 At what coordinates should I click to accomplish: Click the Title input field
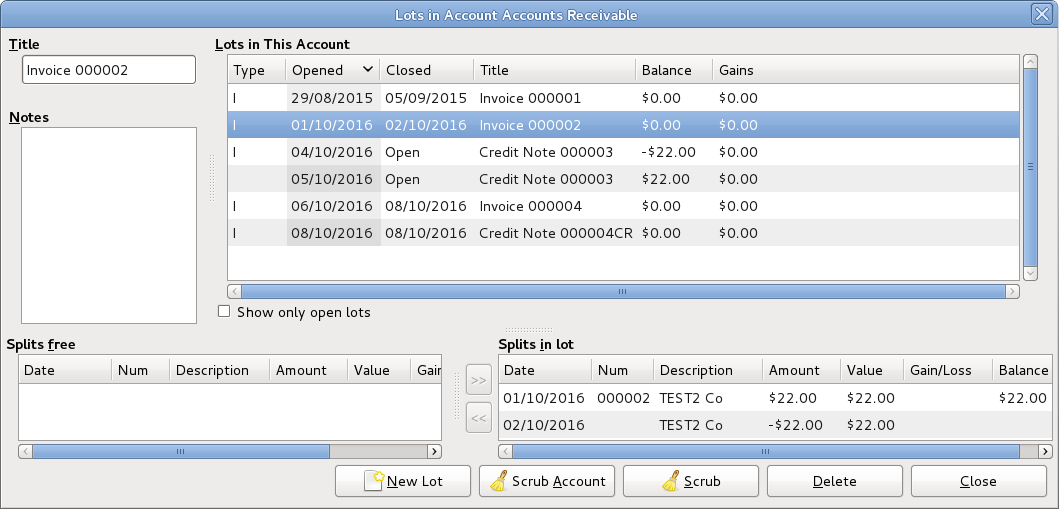pyautogui.click(x=109, y=70)
